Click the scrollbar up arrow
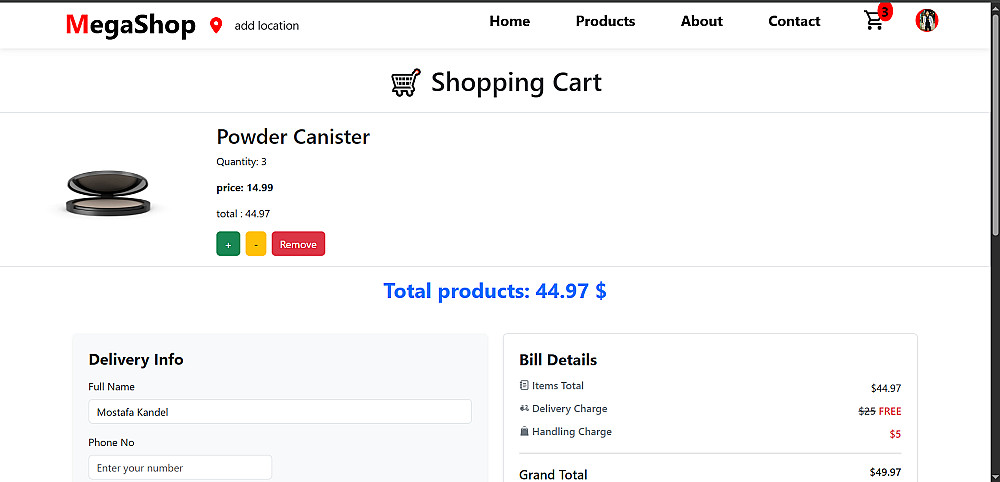1000x482 pixels. [993, 7]
